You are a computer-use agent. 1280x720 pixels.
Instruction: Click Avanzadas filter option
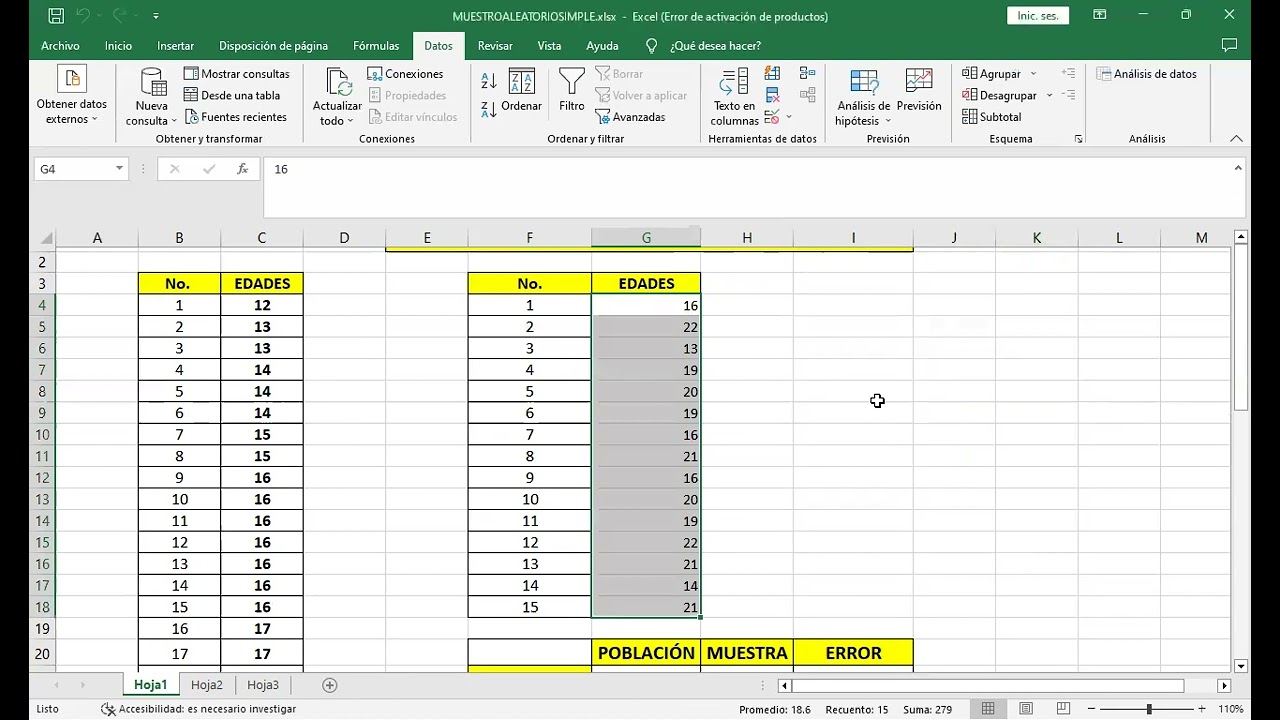pyautogui.click(x=631, y=117)
